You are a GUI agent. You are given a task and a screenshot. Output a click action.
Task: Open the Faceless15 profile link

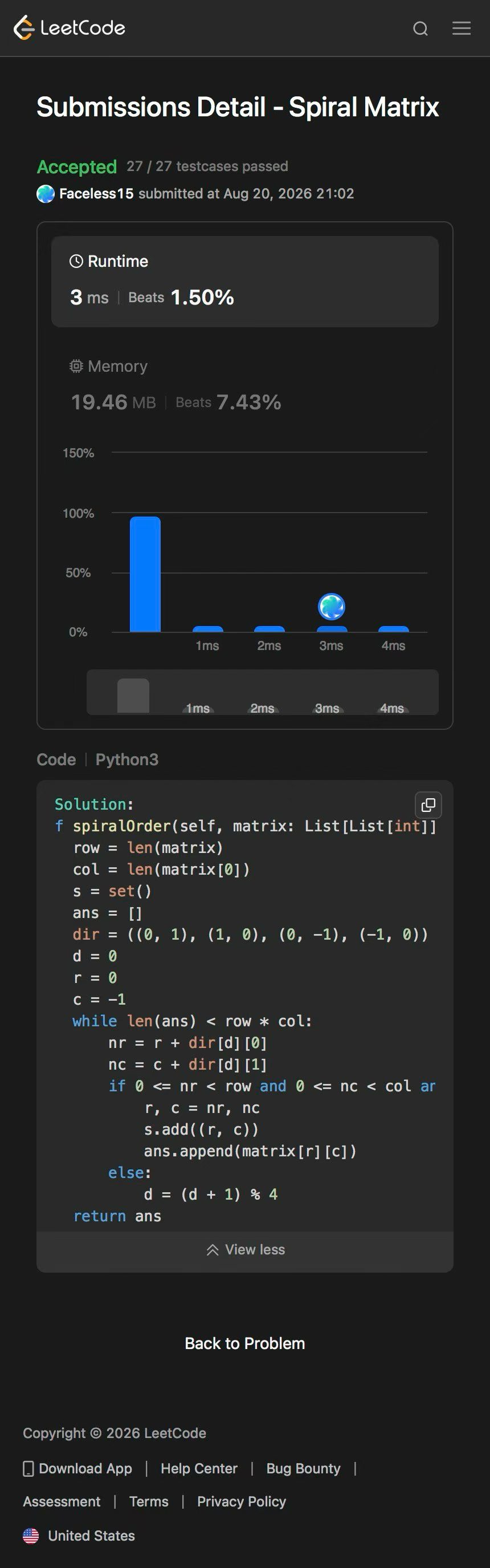(x=96, y=193)
